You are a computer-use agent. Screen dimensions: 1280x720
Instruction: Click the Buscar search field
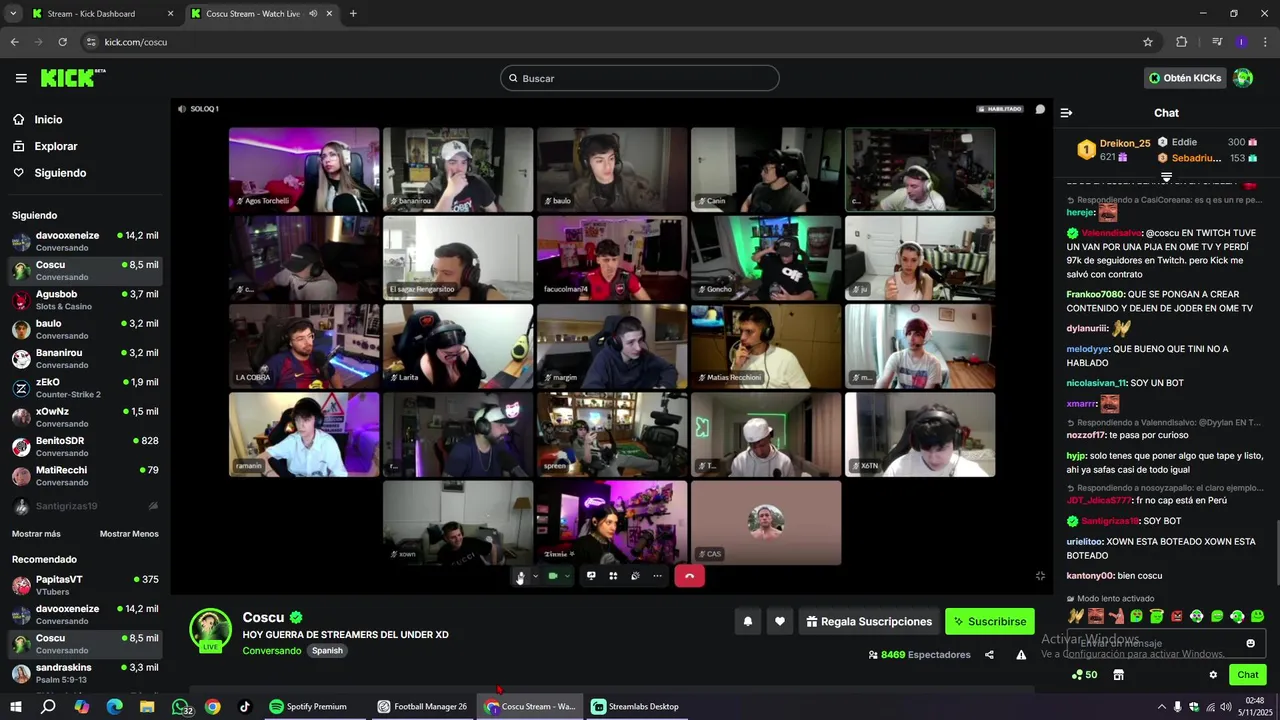[x=640, y=78]
